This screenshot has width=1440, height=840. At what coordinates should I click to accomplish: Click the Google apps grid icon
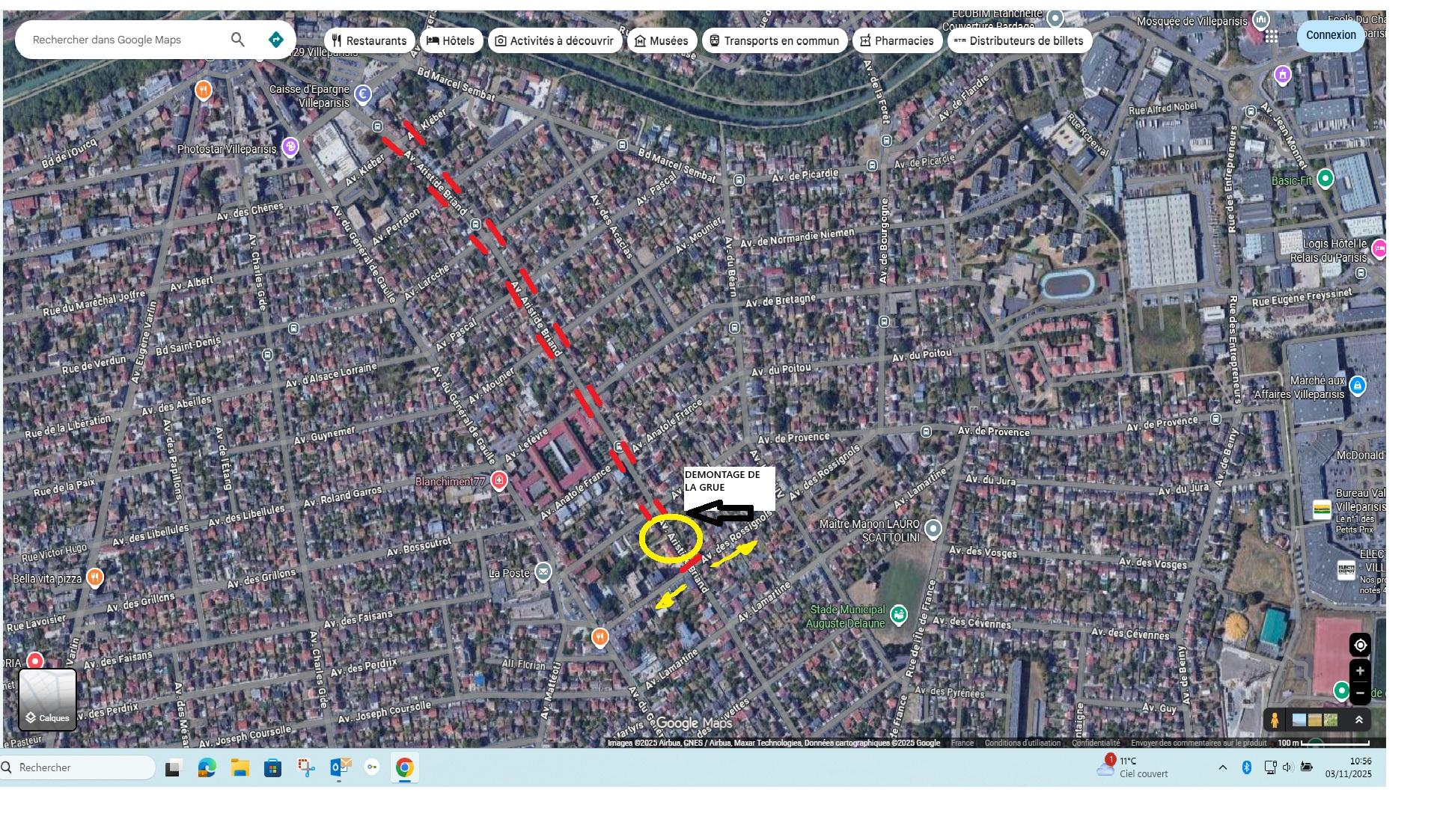[x=1272, y=37]
